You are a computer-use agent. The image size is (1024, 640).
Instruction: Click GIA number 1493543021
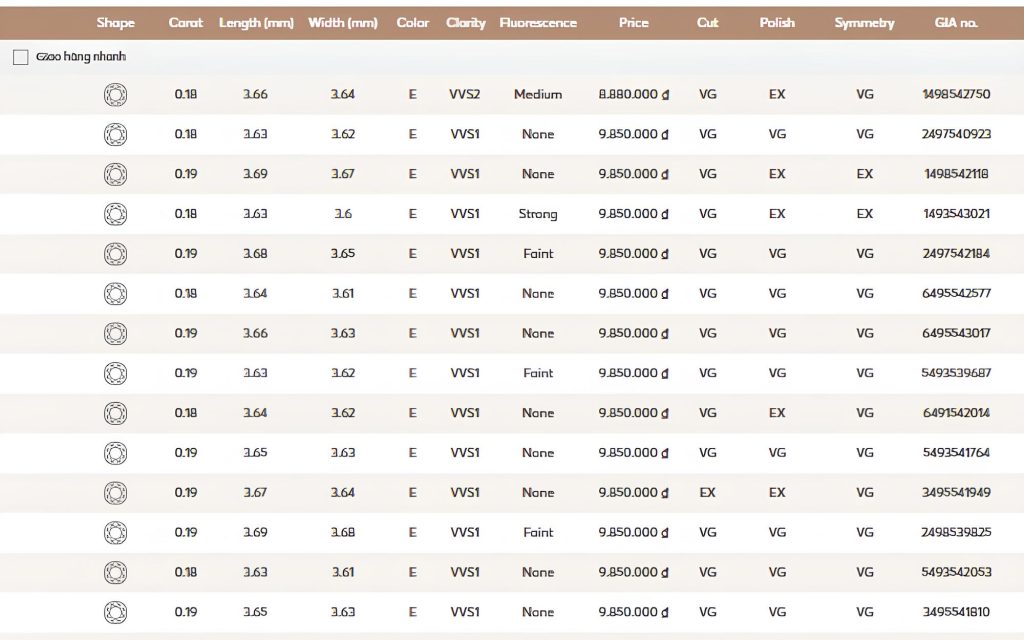coord(956,214)
